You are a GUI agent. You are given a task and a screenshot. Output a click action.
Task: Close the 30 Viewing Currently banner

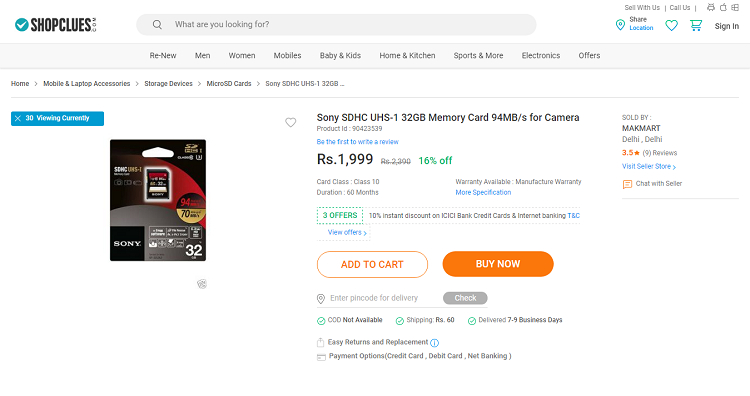(18, 119)
